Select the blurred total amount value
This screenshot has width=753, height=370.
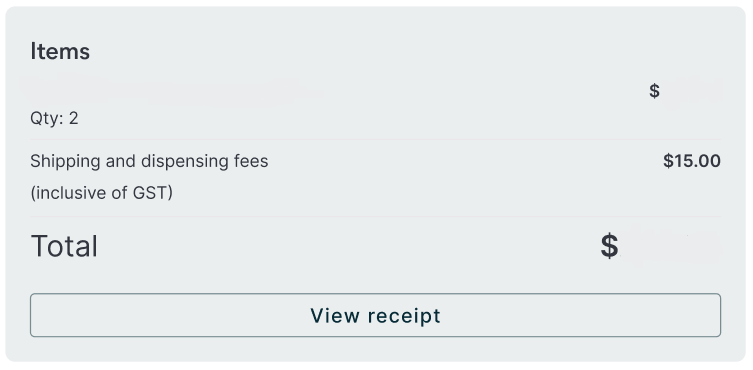(x=672, y=245)
